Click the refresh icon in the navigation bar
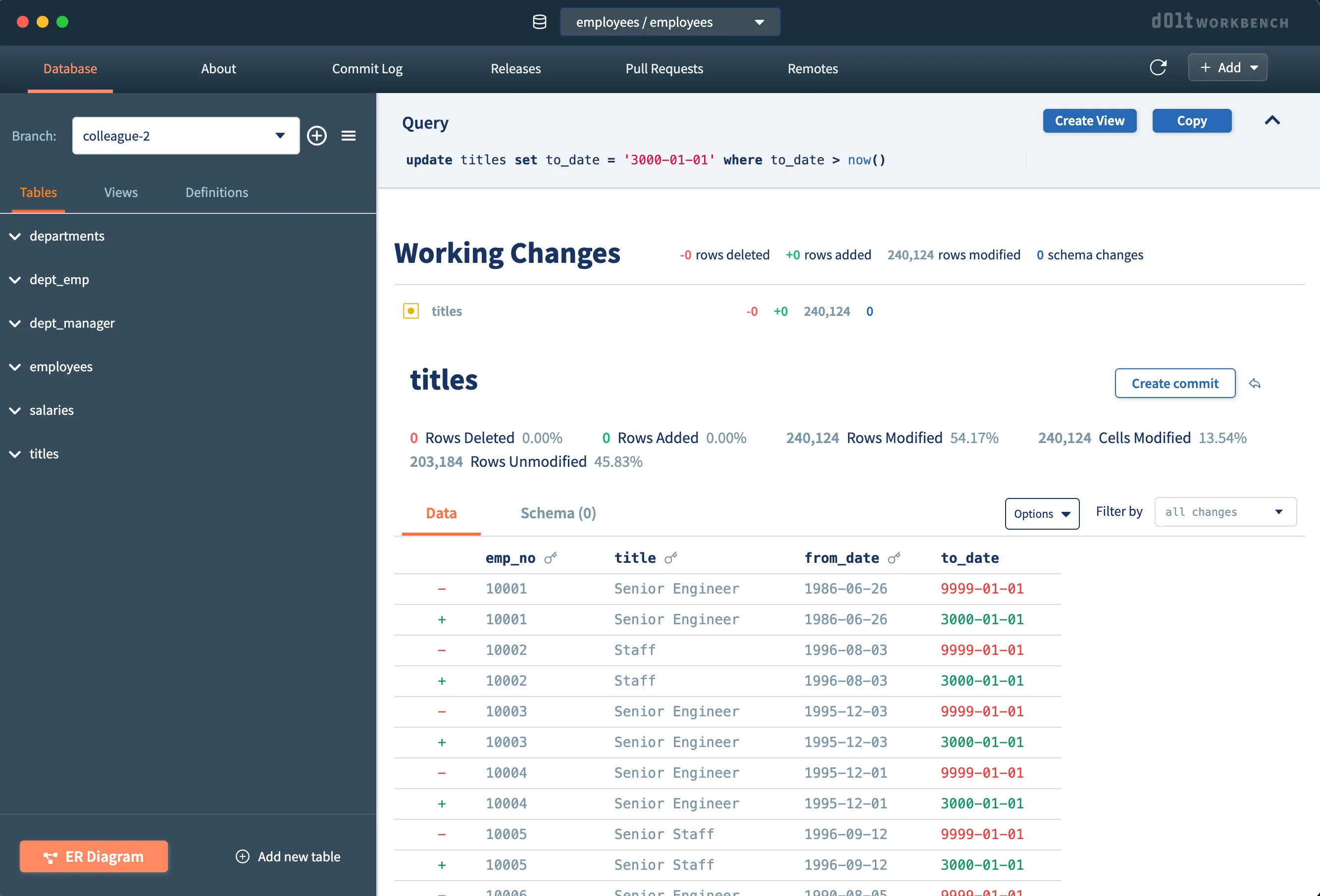This screenshot has height=896, width=1320. pyautogui.click(x=1159, y=67)
